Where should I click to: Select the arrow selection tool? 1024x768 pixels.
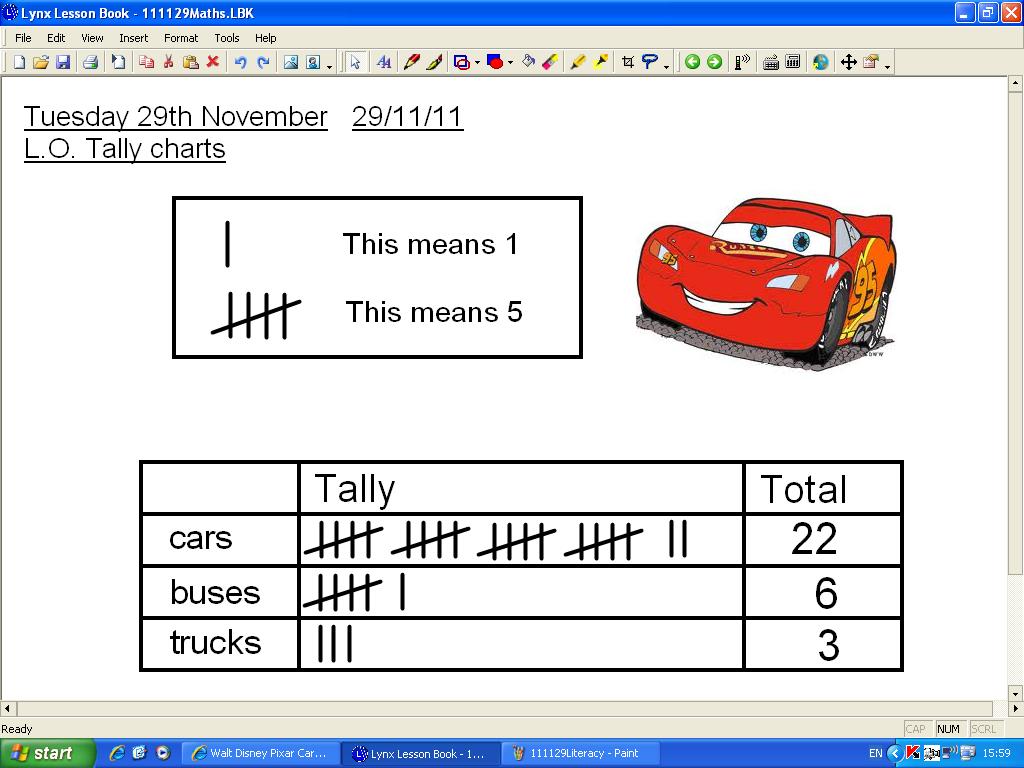[356, 62]
